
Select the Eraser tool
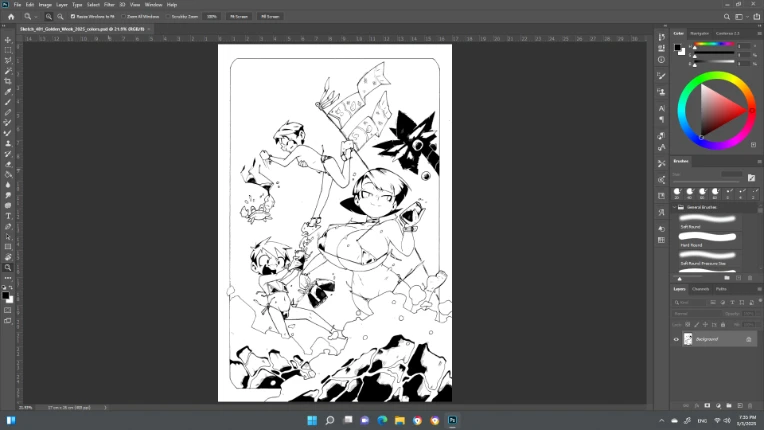point(8,164)
